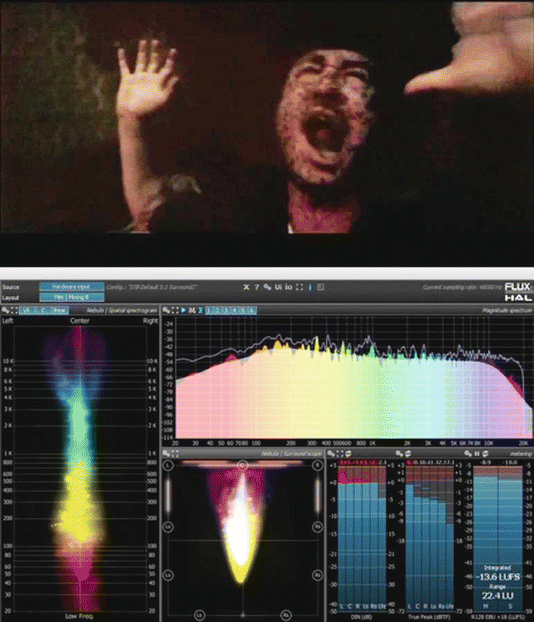Click the X icon in top toolbar
The image size is (534, 622).
pyautogui.click(x=246, y=287)
